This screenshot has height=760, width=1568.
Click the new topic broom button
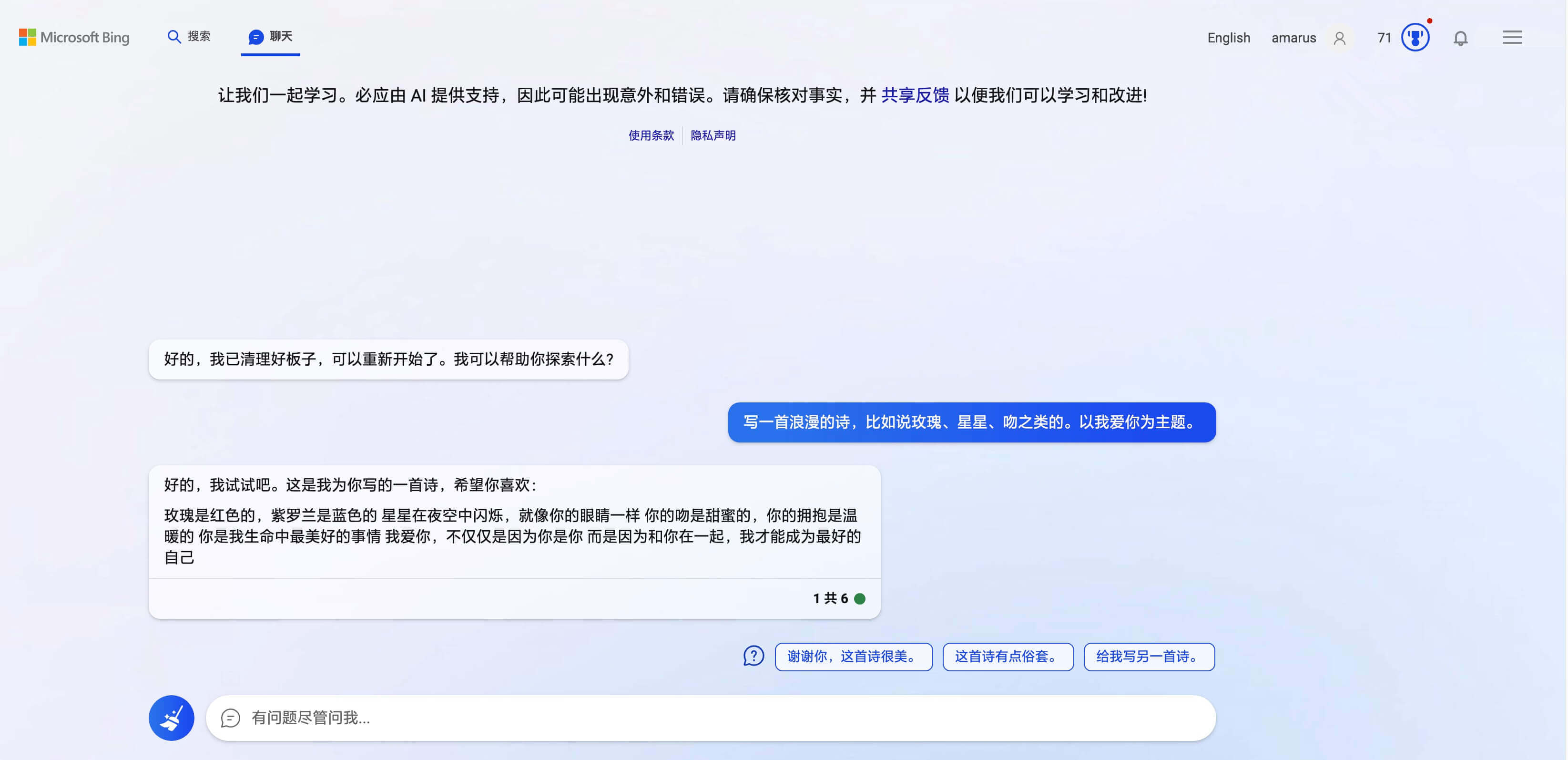[172, 718]
